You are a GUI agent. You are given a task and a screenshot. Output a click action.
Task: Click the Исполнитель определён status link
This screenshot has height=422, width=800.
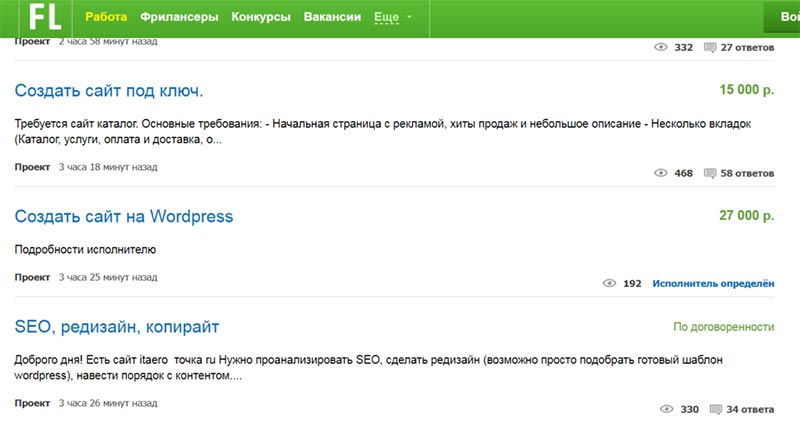click(x=713, y=283)
